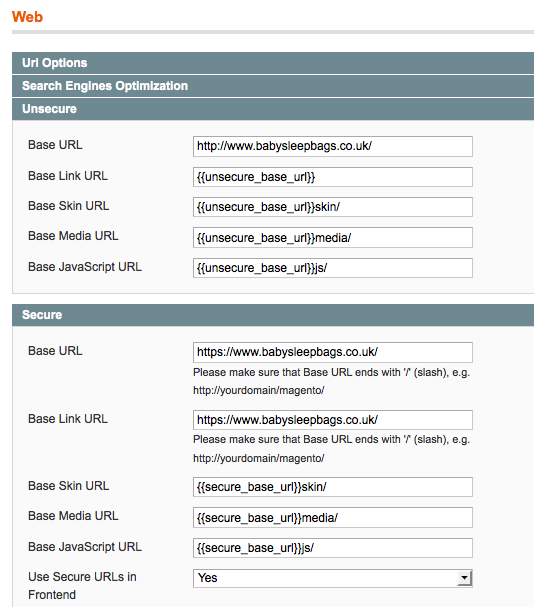Click the Secure 'Base Media URL' label
Screen dimensions: 534x607
pos(73,516)
